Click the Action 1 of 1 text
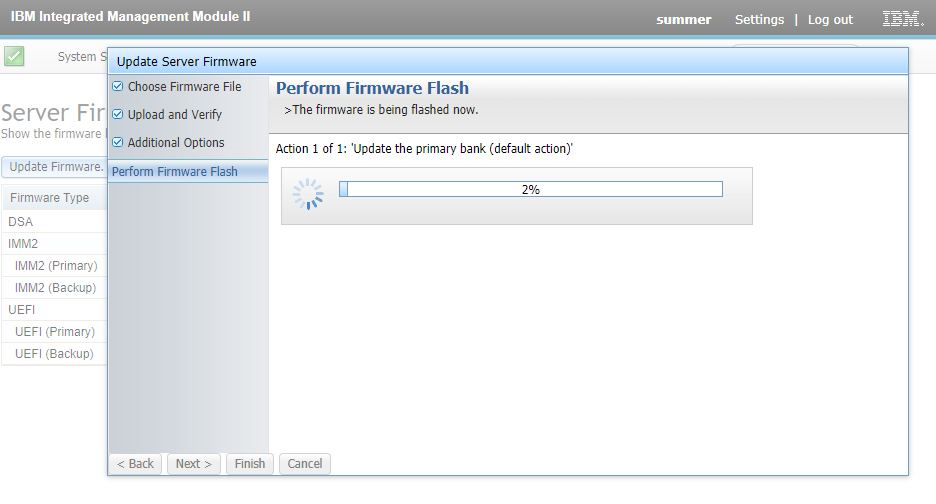Image resolution: width=936 pixels, height=504 pixels. [424, 149]
